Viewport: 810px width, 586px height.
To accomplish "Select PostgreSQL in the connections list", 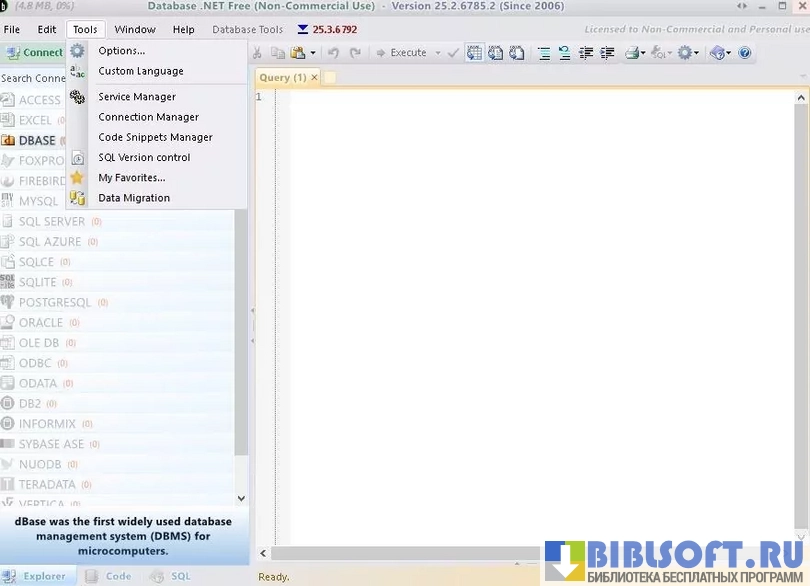I will 54,302.
